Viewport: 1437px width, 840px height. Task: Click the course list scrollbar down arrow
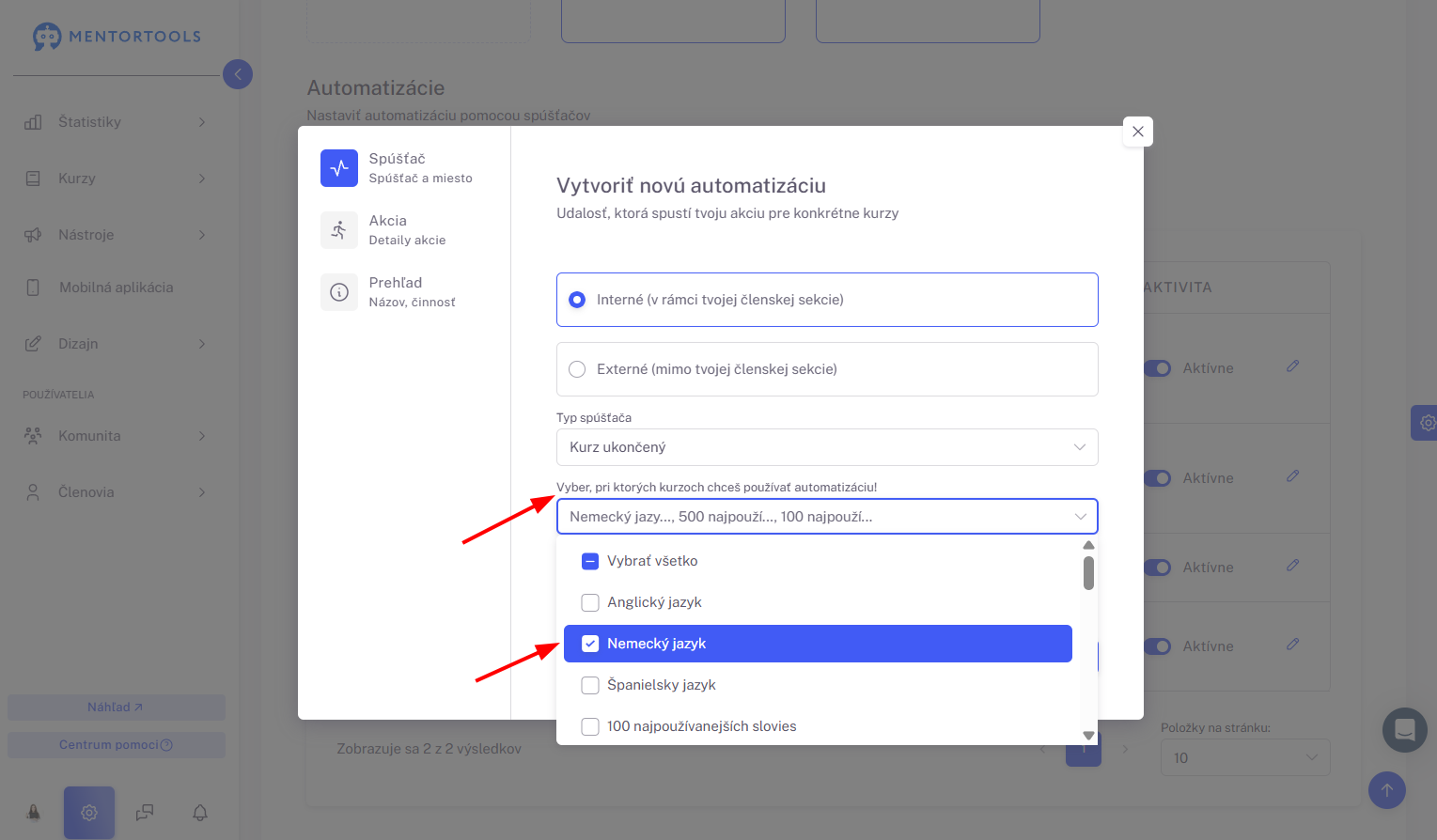coord(1089,737)
